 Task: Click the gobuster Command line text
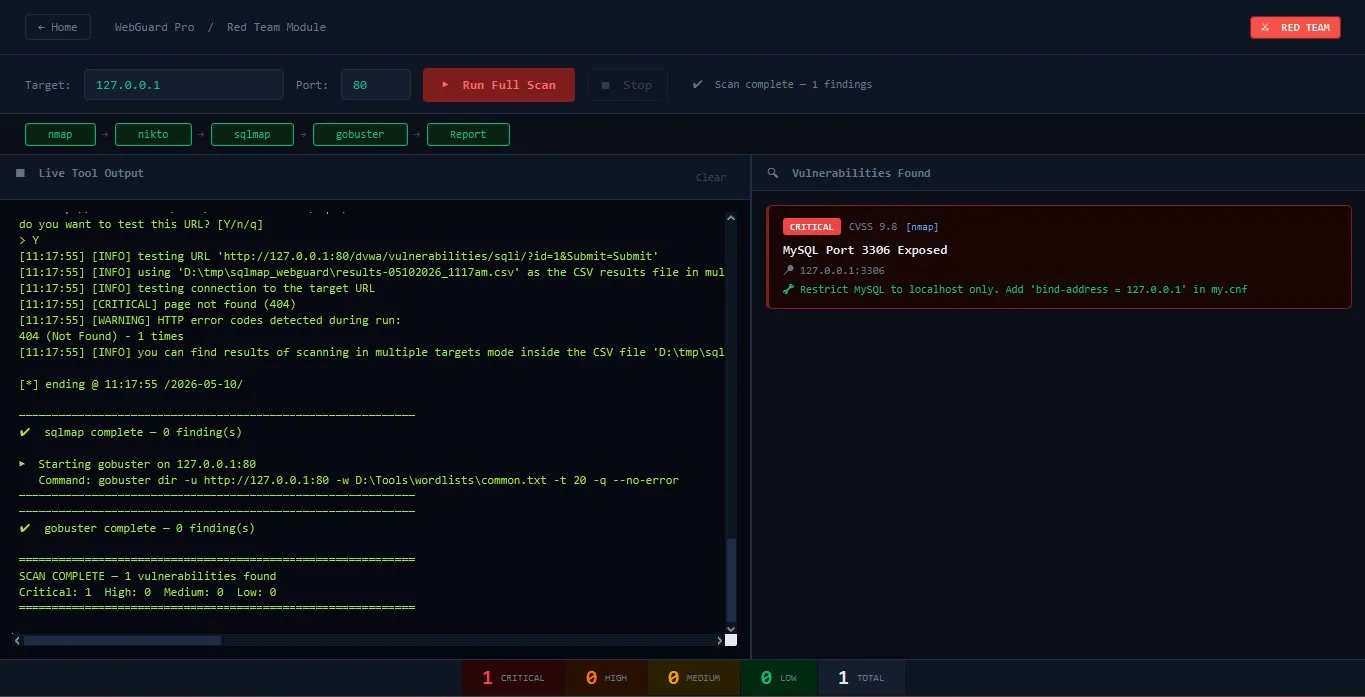pyautogui.click(x=358, y=480)
